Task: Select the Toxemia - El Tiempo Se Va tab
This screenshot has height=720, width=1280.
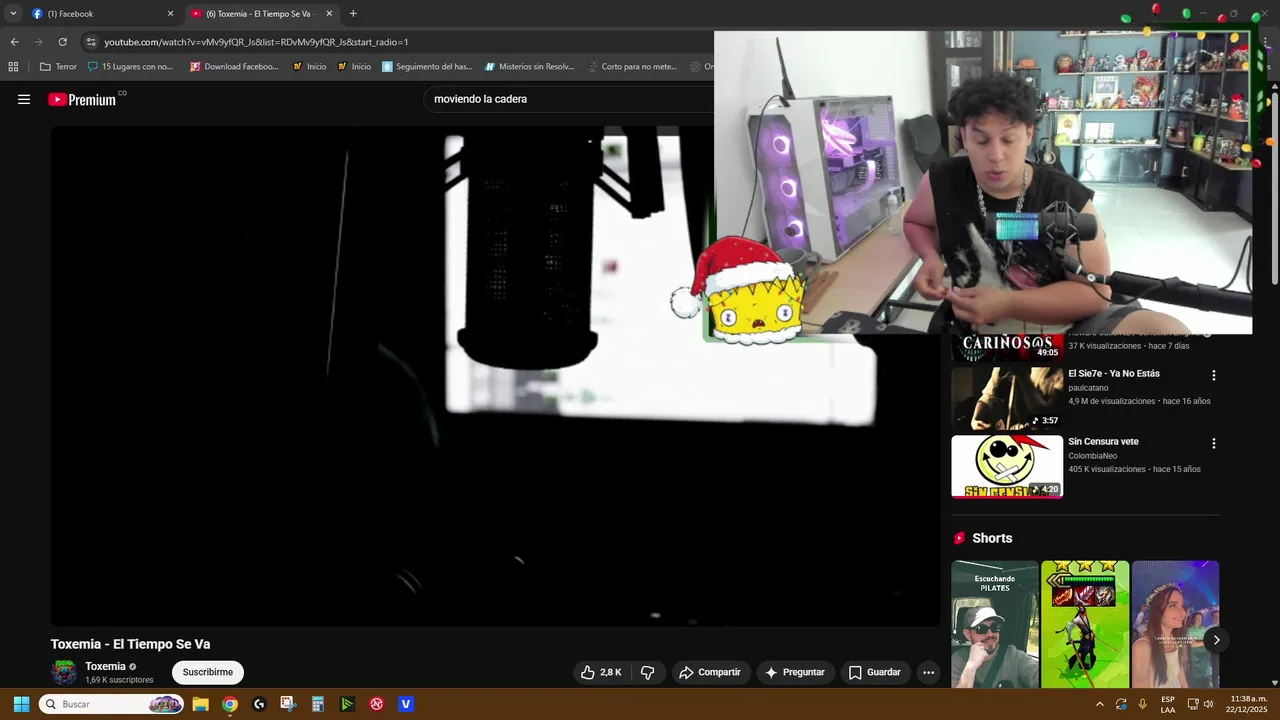Action: pos(263,14)
